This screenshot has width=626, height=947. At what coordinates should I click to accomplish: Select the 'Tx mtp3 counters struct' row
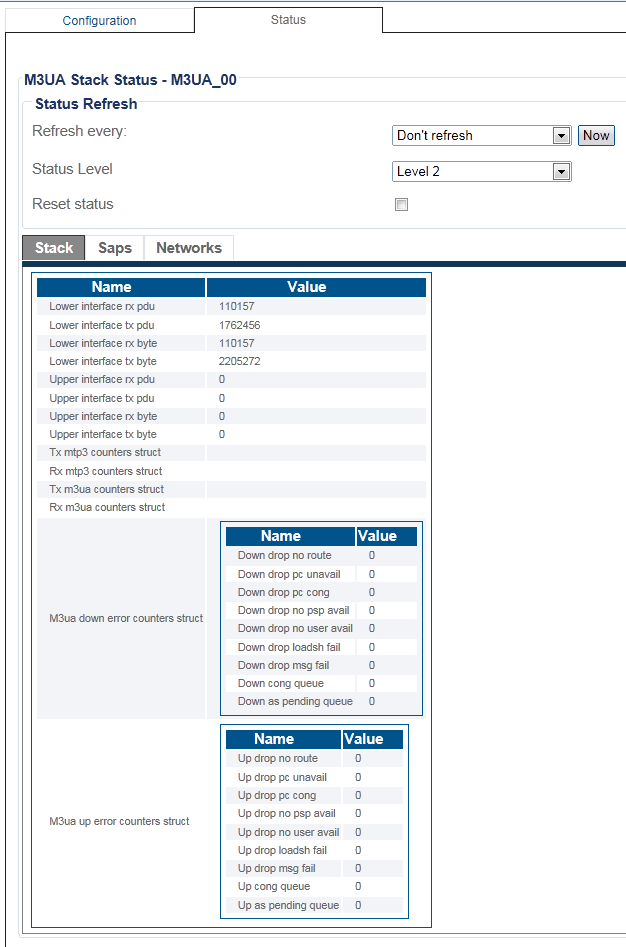[x=106, y=452]
